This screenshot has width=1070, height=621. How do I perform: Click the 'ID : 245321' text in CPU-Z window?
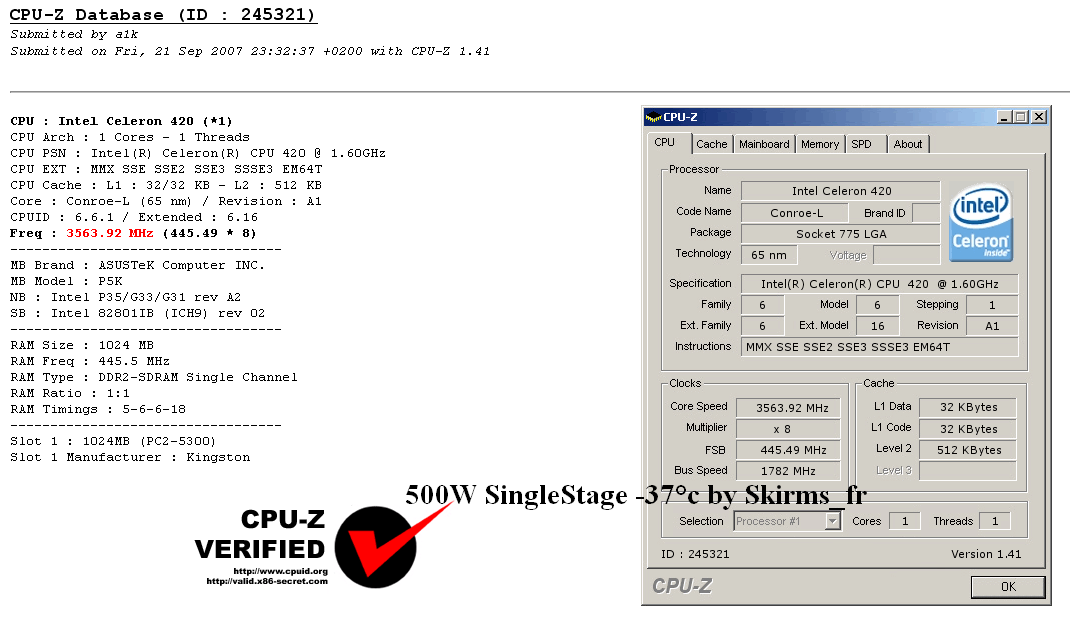[695, 554]
